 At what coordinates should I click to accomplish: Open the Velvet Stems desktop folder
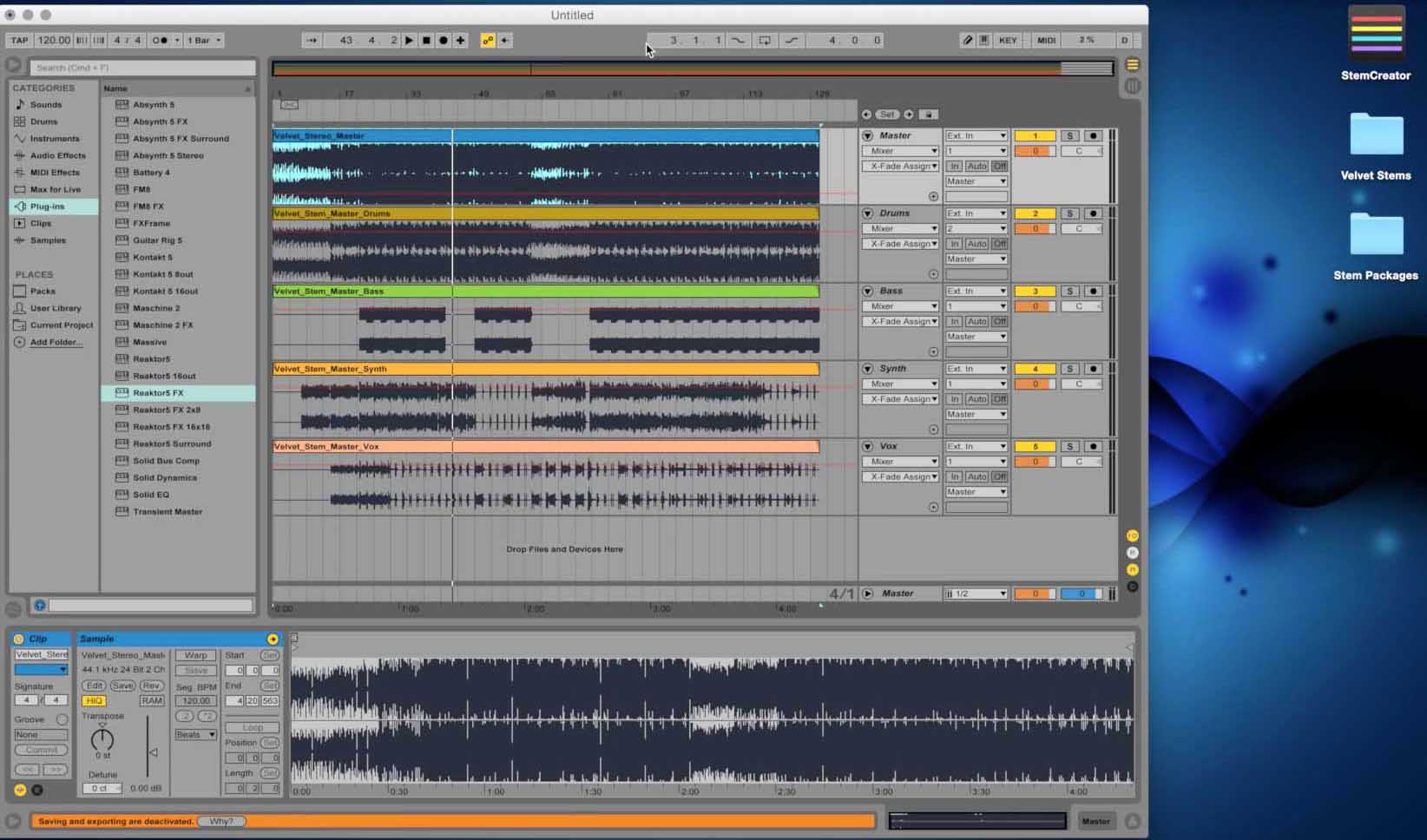tap(1375, 135)
